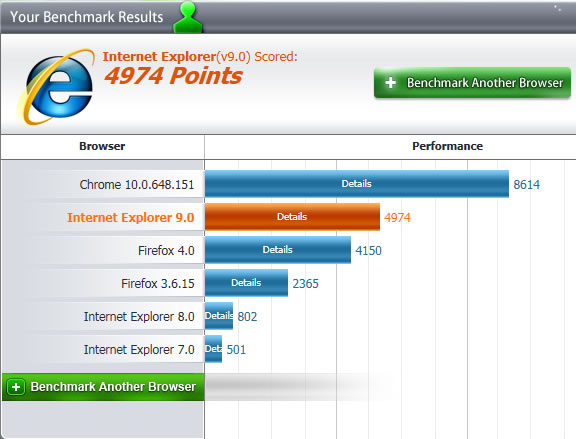The height and width of the screenshot is (439, 576).
Task: Select the Chrome 10.0.648.151 browser label
Action: (137, 184)
